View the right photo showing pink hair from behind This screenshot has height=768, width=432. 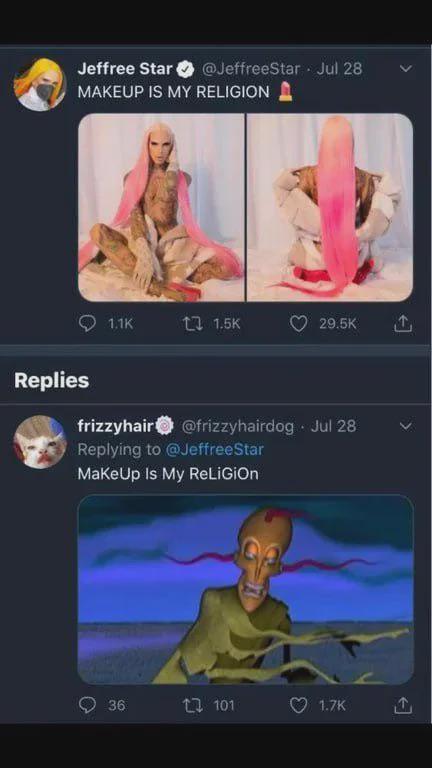pyautogui.click(x=330, y=207)
